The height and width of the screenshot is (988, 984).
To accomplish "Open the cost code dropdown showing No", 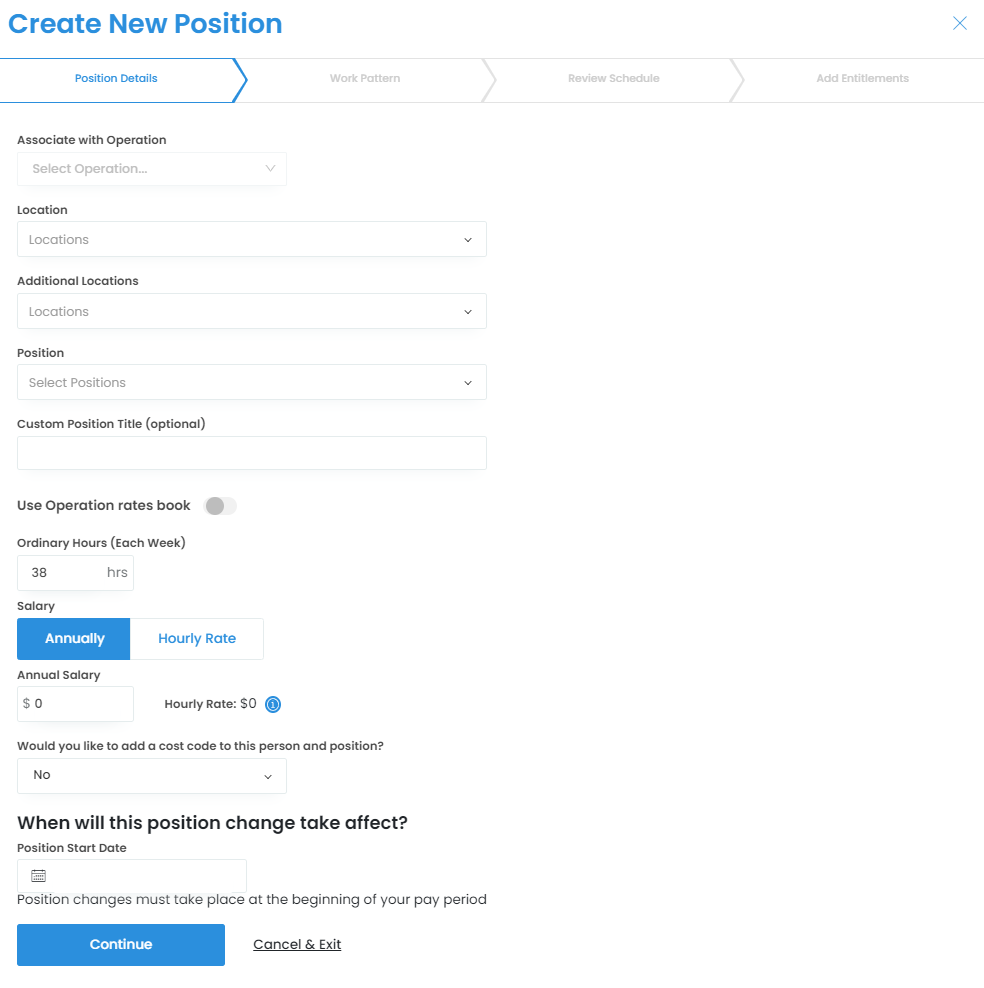I will click(x=152, y=776).
